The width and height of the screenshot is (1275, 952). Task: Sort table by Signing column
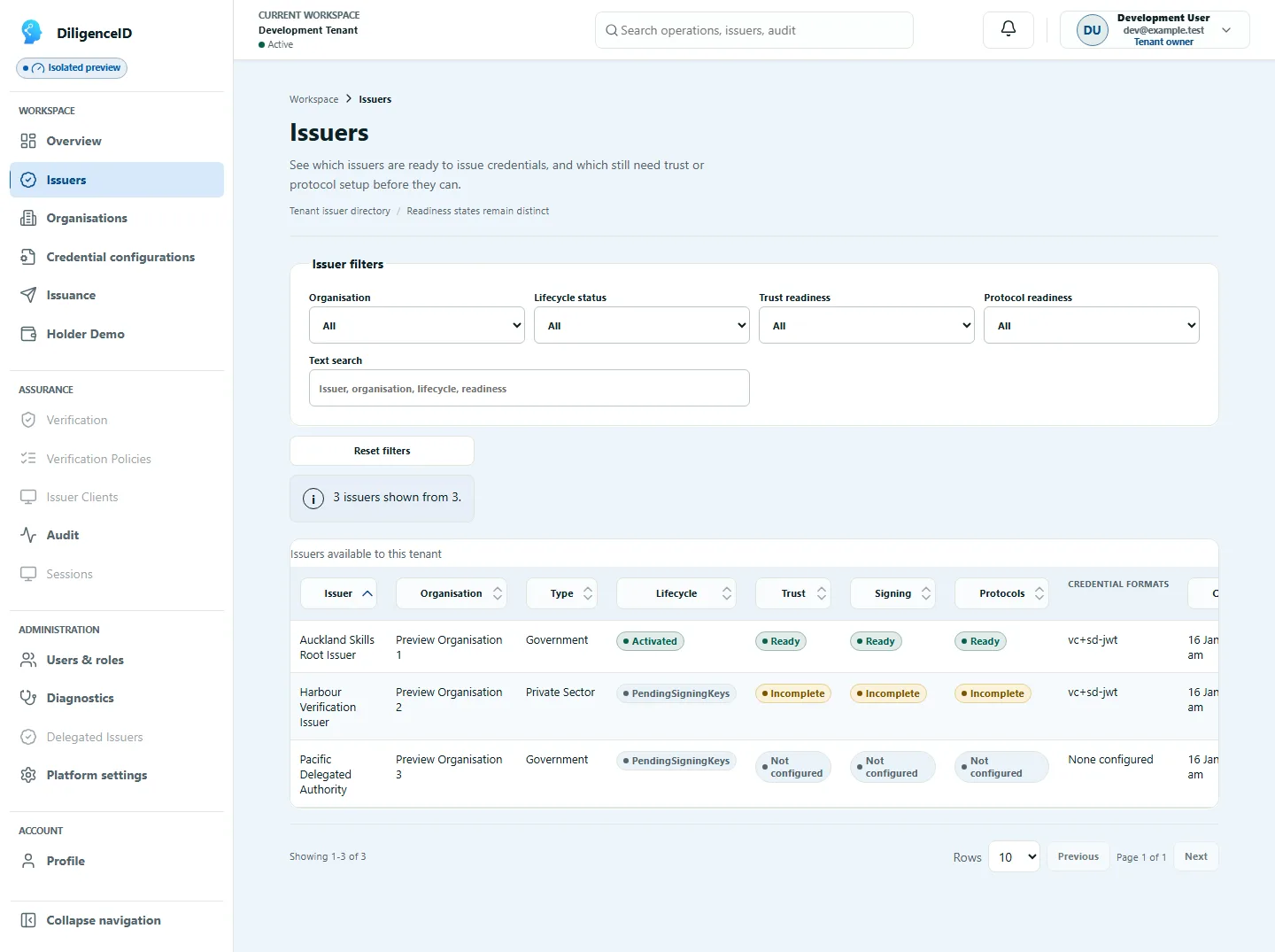point(892,593)
